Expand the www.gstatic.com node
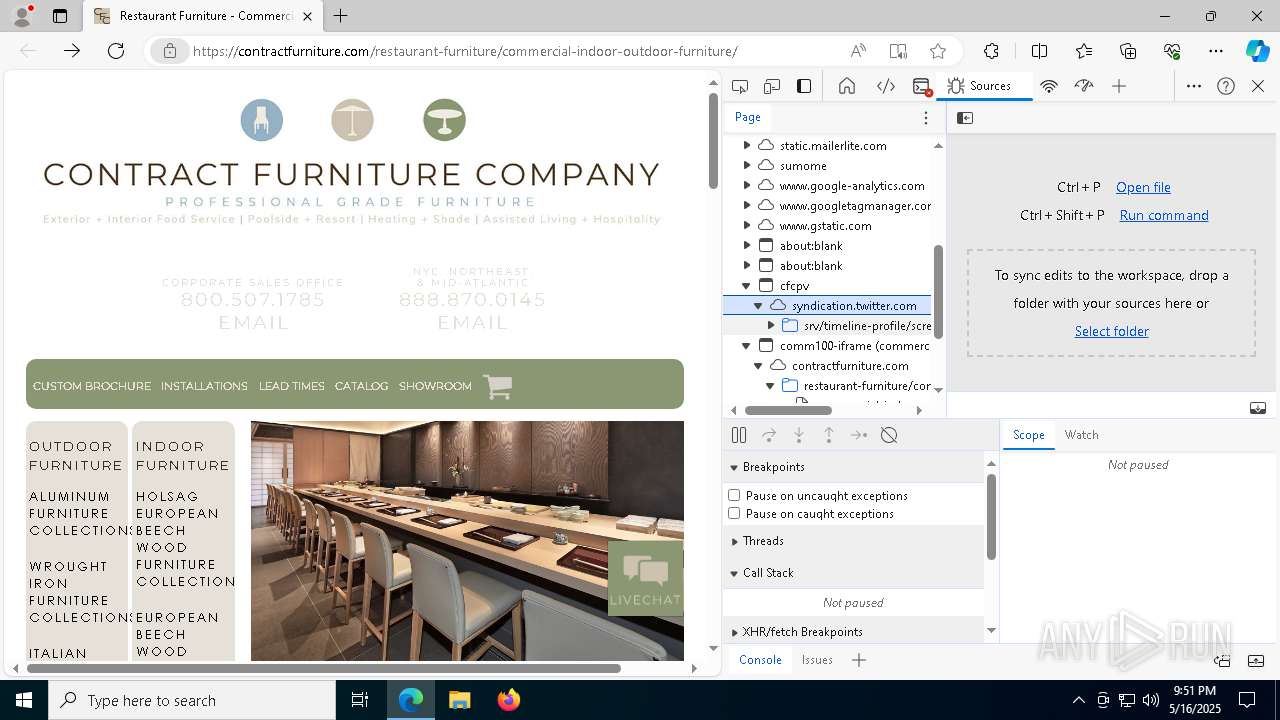Image resolution: width=1280 pixels, height=720 pixels. coord(747,226)
